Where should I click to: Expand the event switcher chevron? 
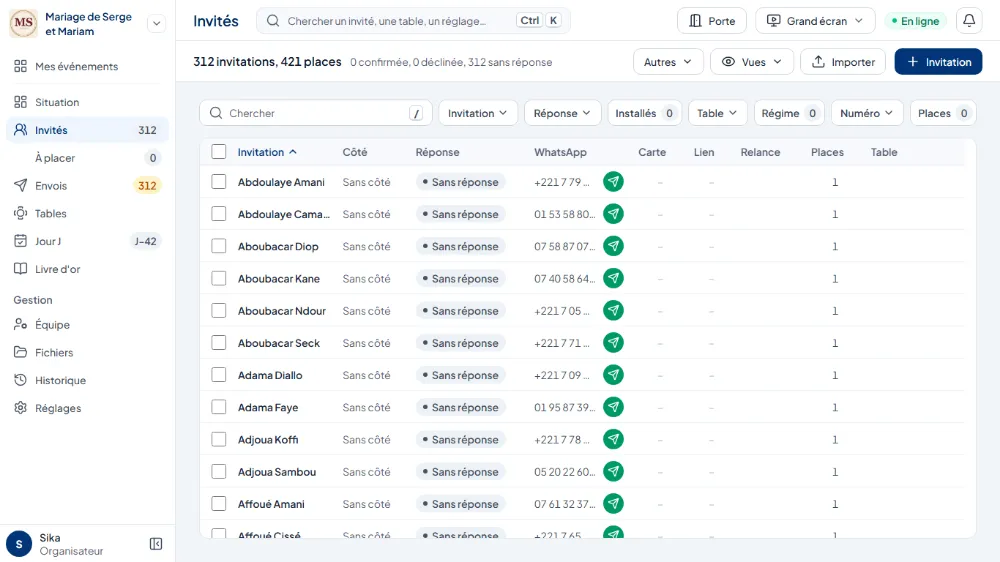pos(156,24)
